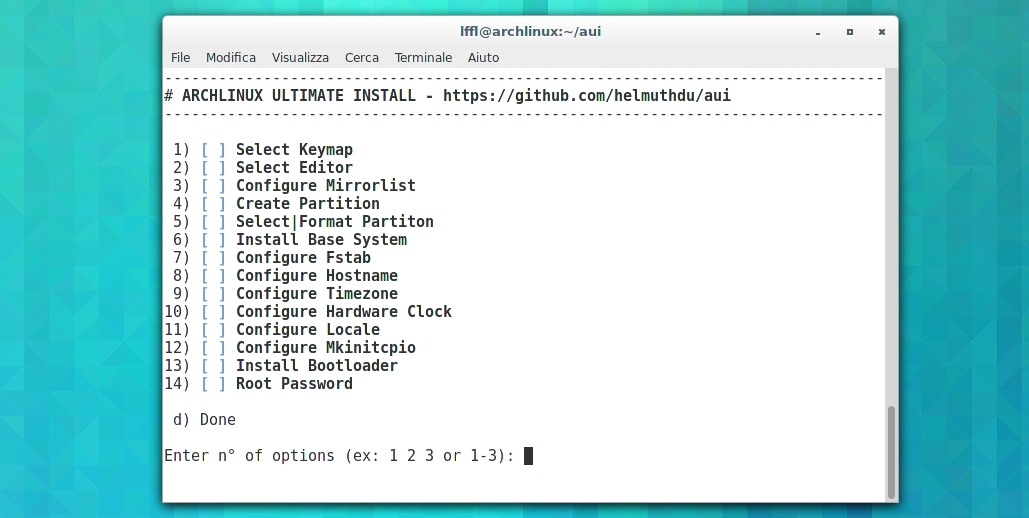Open the File menu

[180, 58]
